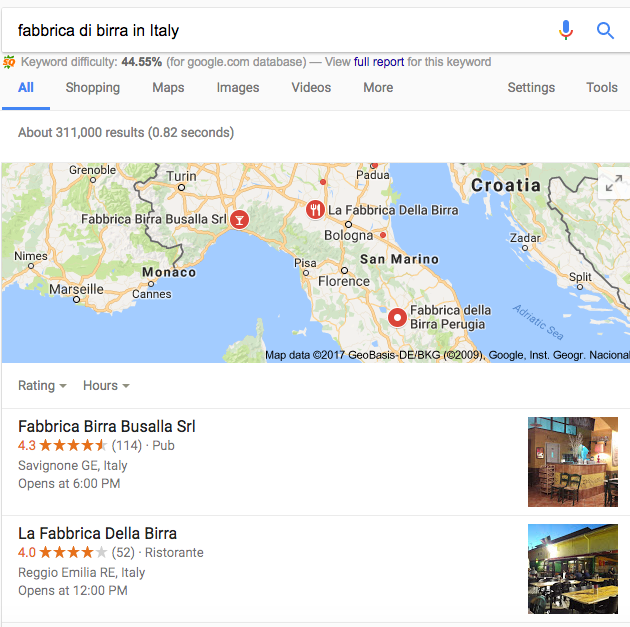Switch to the Shopping tab
The image size is (630, 627).
point(93,87)
